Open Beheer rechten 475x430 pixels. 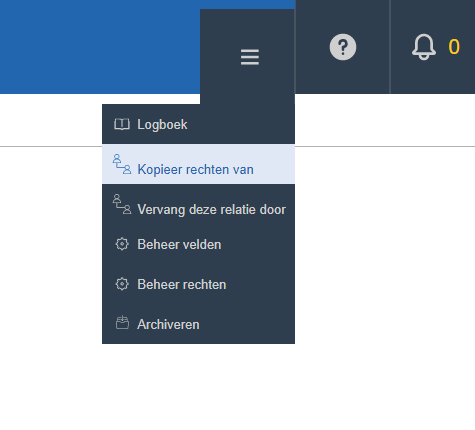click(198, 284)
